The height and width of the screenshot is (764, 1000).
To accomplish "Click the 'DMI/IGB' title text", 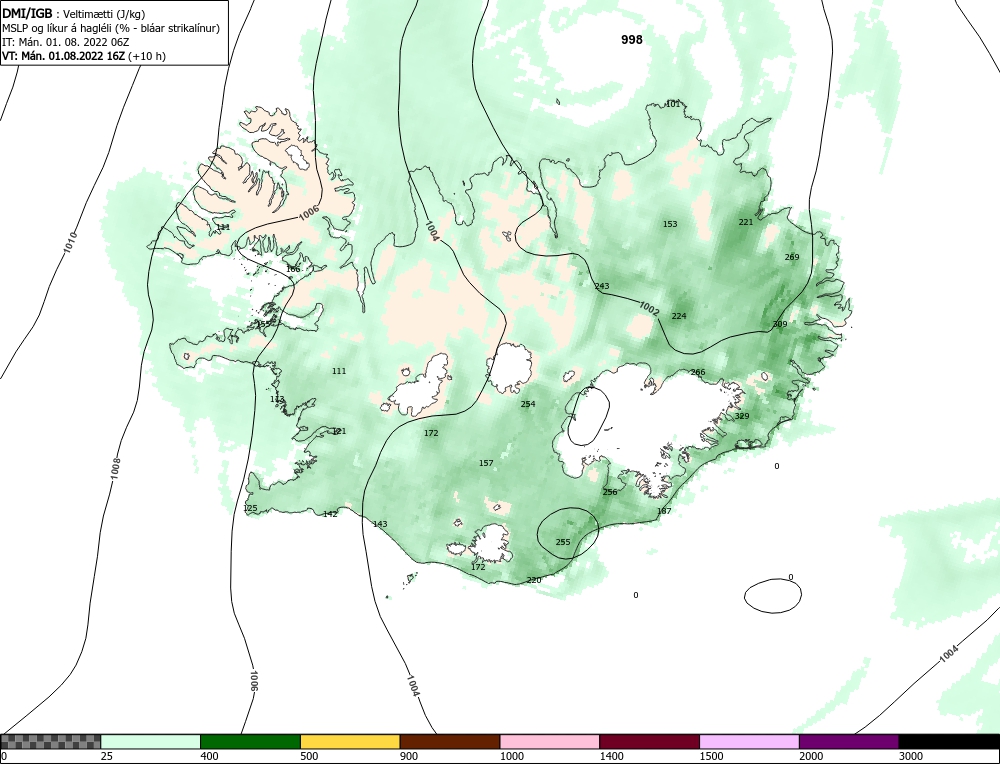I will pyautogui.click(x=27, y=13).
